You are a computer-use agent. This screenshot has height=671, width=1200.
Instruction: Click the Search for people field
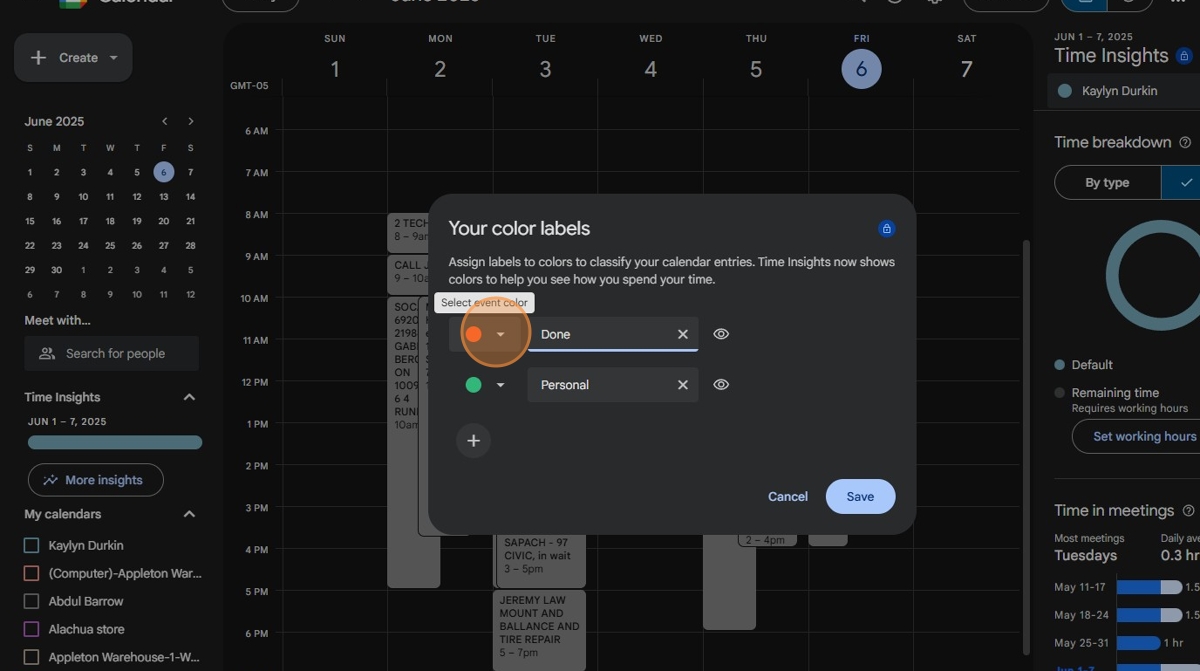click(x=112, y=354)
